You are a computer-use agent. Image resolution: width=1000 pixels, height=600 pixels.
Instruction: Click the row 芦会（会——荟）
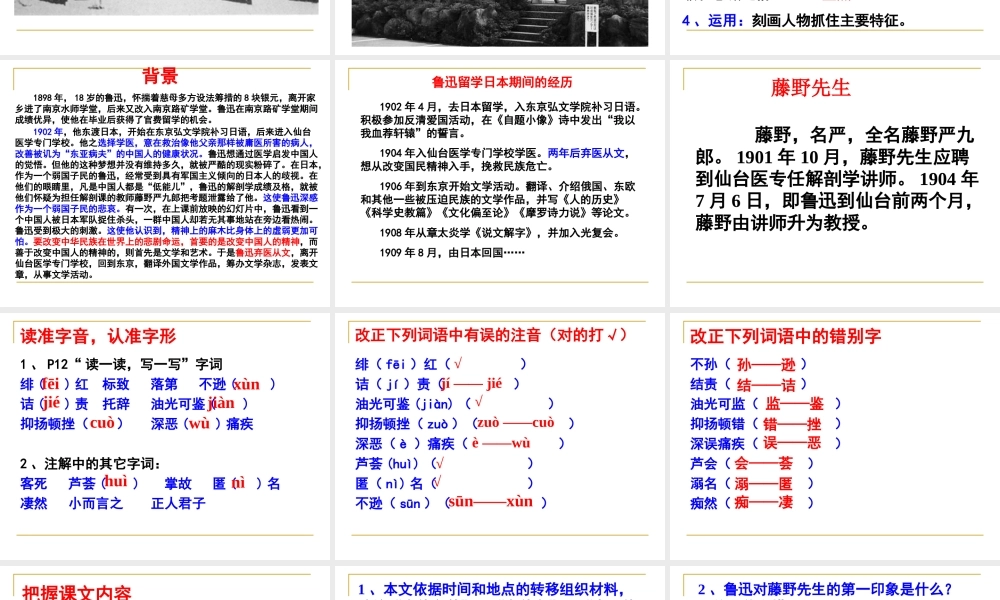(753, 464)
